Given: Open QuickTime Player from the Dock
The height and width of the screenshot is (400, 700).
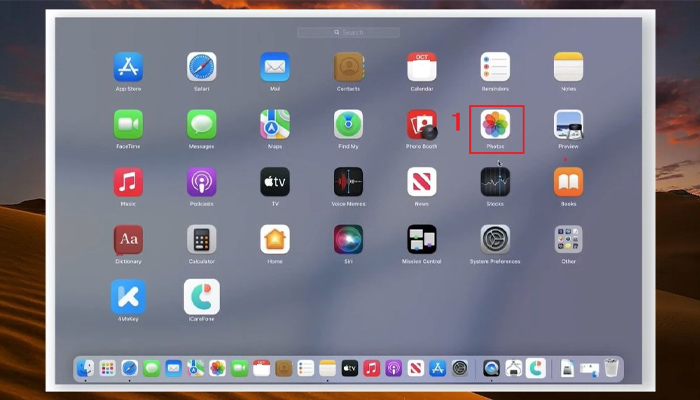Looking at the screenshot, I should coord(492,368).
